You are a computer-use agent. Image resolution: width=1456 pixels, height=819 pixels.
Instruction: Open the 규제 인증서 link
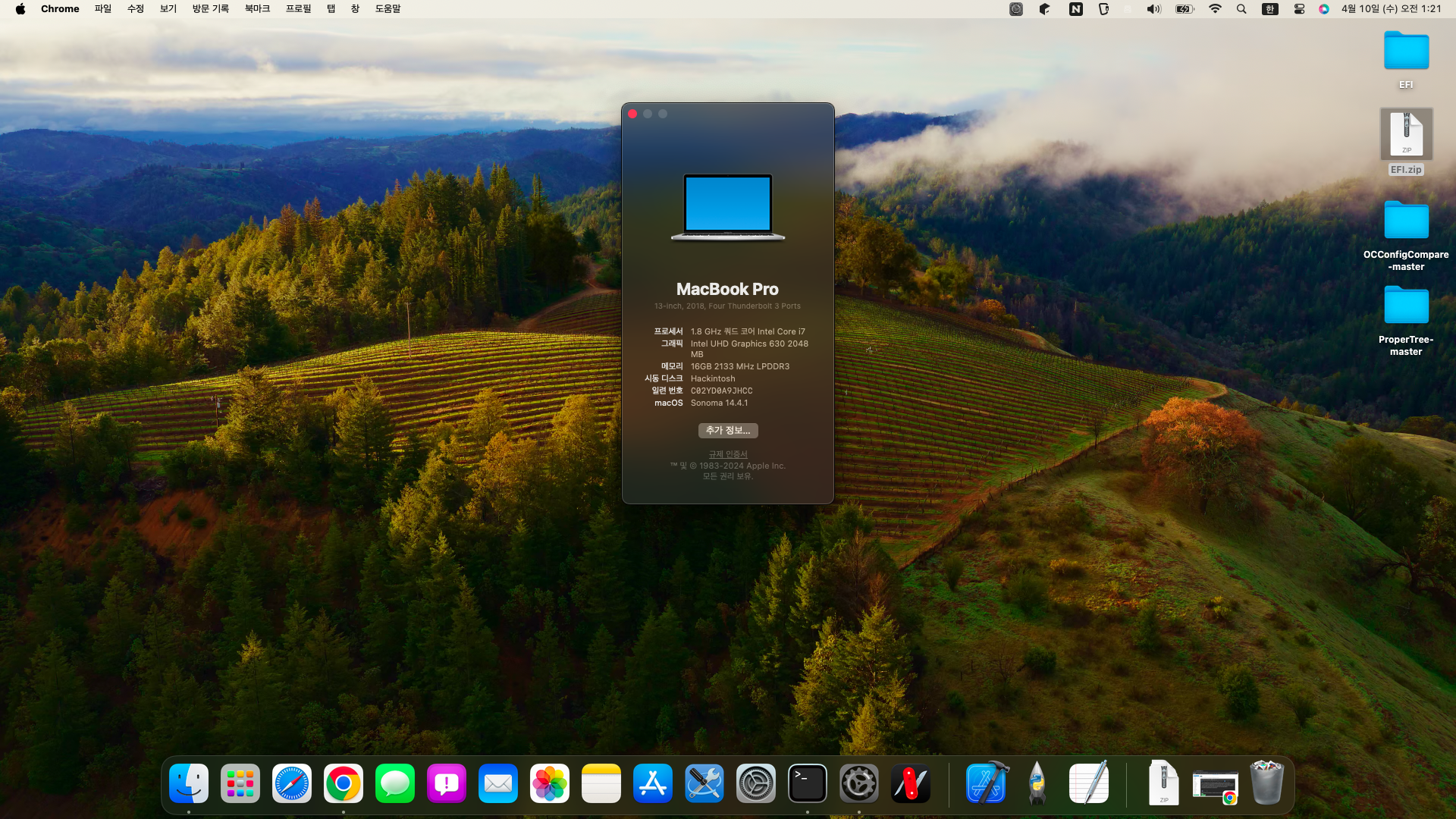(728, 454)
